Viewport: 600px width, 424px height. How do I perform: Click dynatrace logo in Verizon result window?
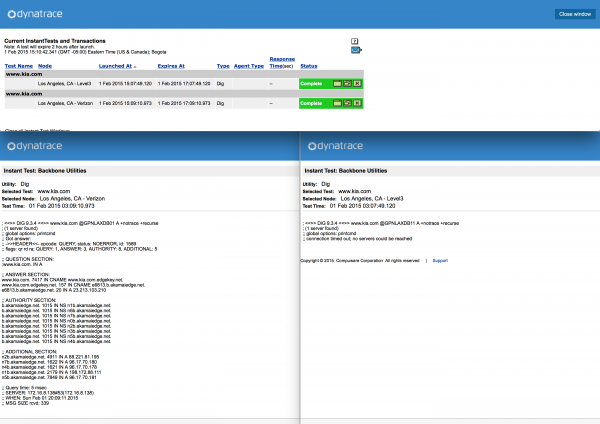pos(35,146)
